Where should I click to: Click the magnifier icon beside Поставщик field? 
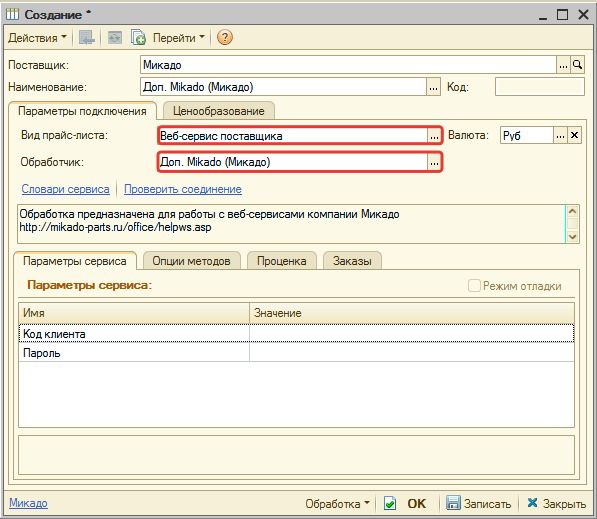[578, 65]
